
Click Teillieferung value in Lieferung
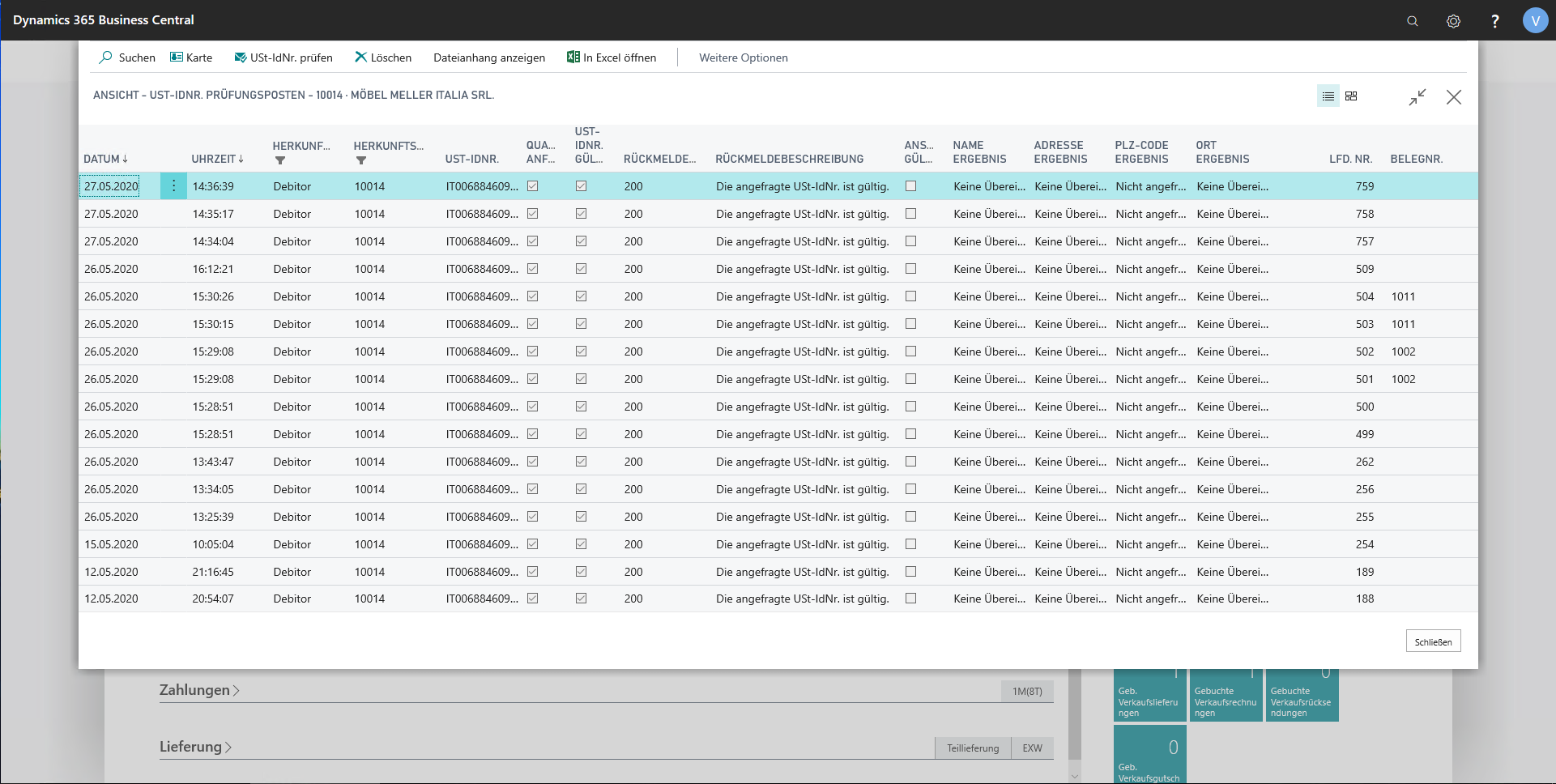tap(973, 748)
